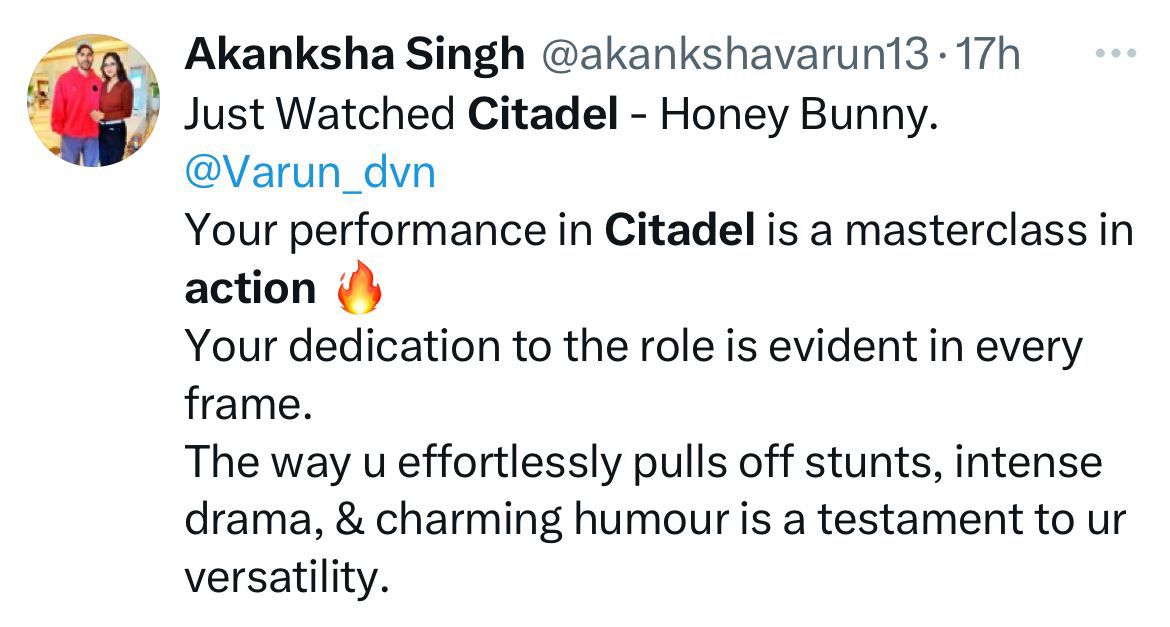Viewport: 1170px width, 627px height.
Task: Click the fire emoji after action
Action: point(360,288)
